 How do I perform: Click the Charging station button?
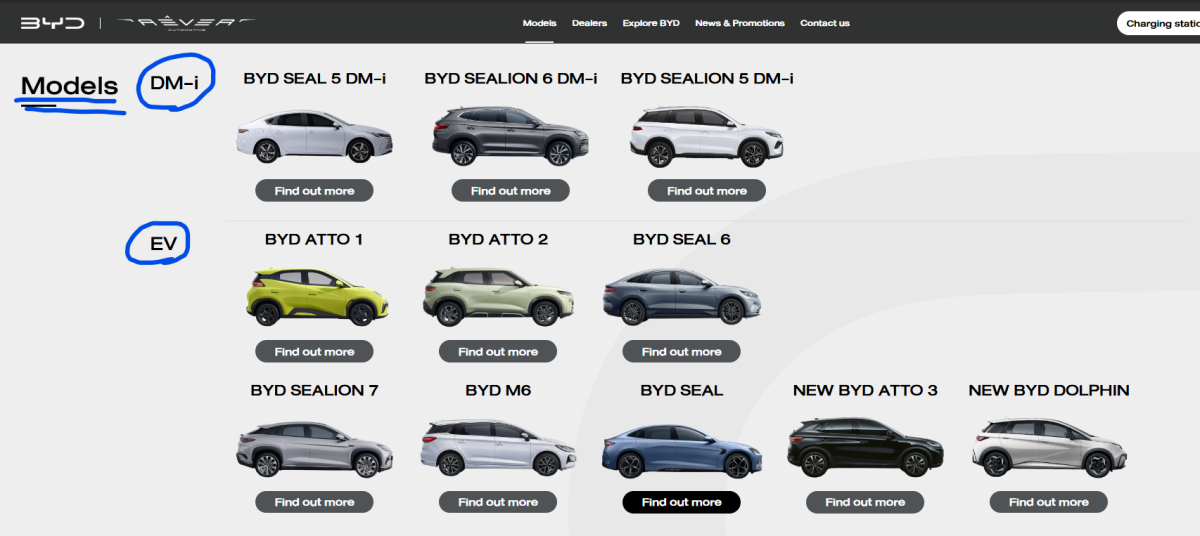pyautogui.click(x=1160, y=23)
